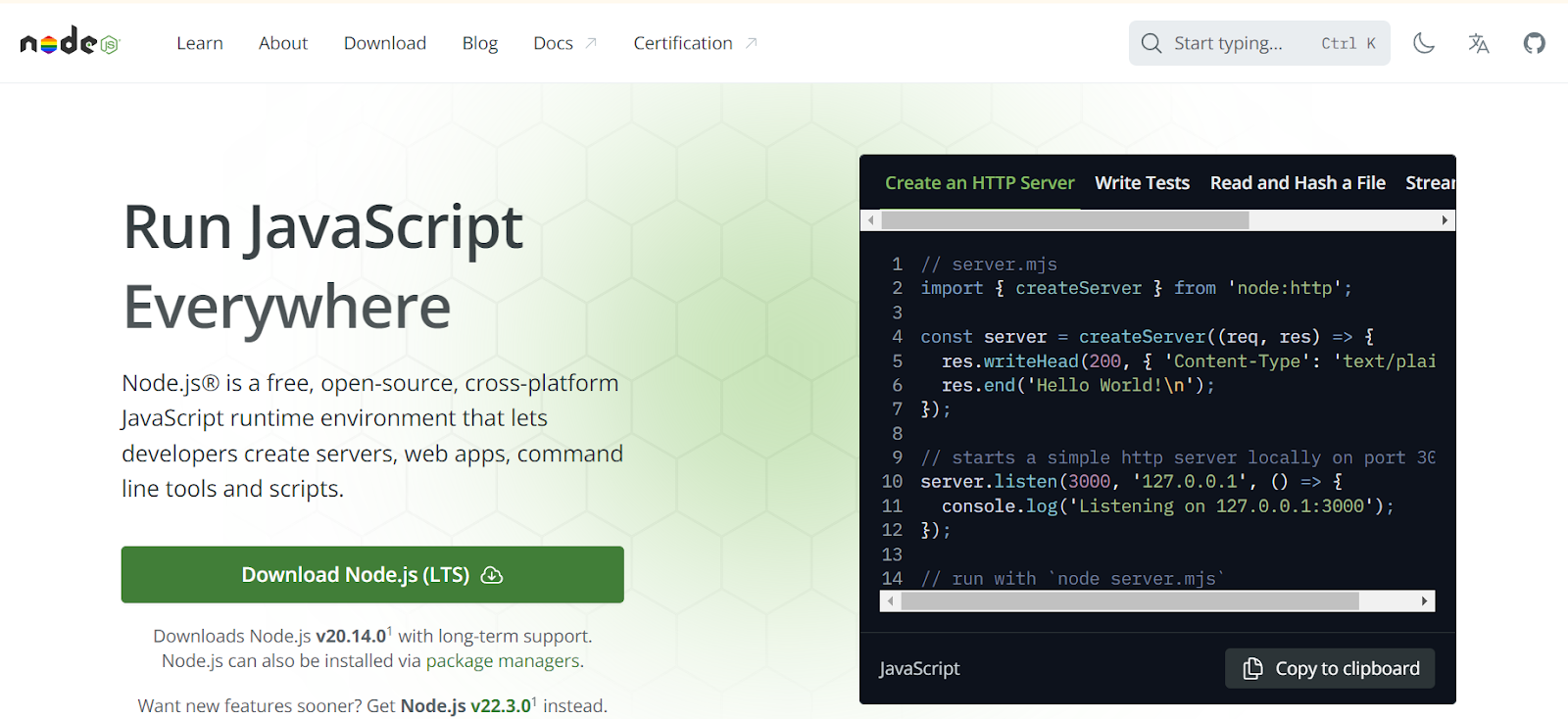Click the Node.js v22.3.0 link
This screenshot has width=1568, height=719.
click(465, 705)
